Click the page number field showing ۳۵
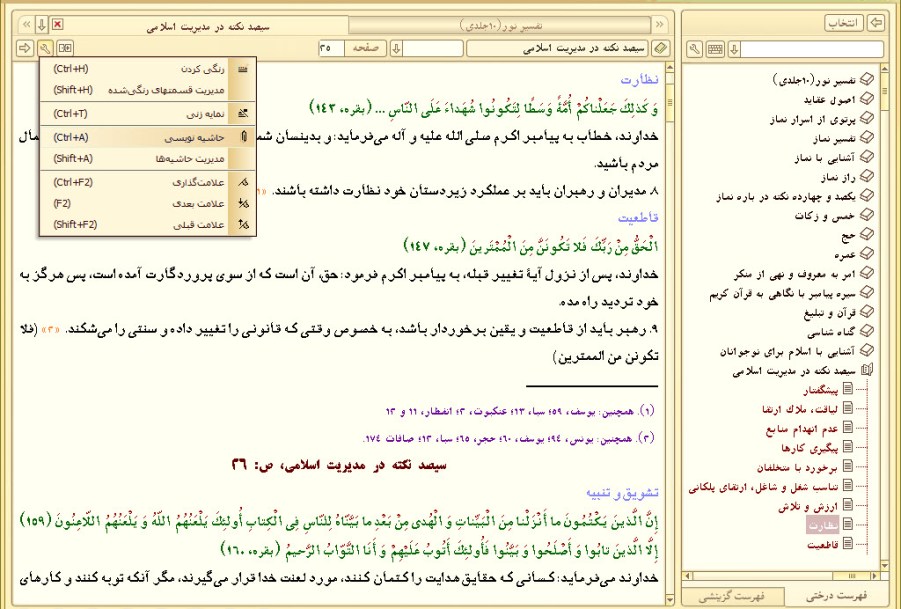The height and width of the screenshot is (609, 901). pos(331,48)
